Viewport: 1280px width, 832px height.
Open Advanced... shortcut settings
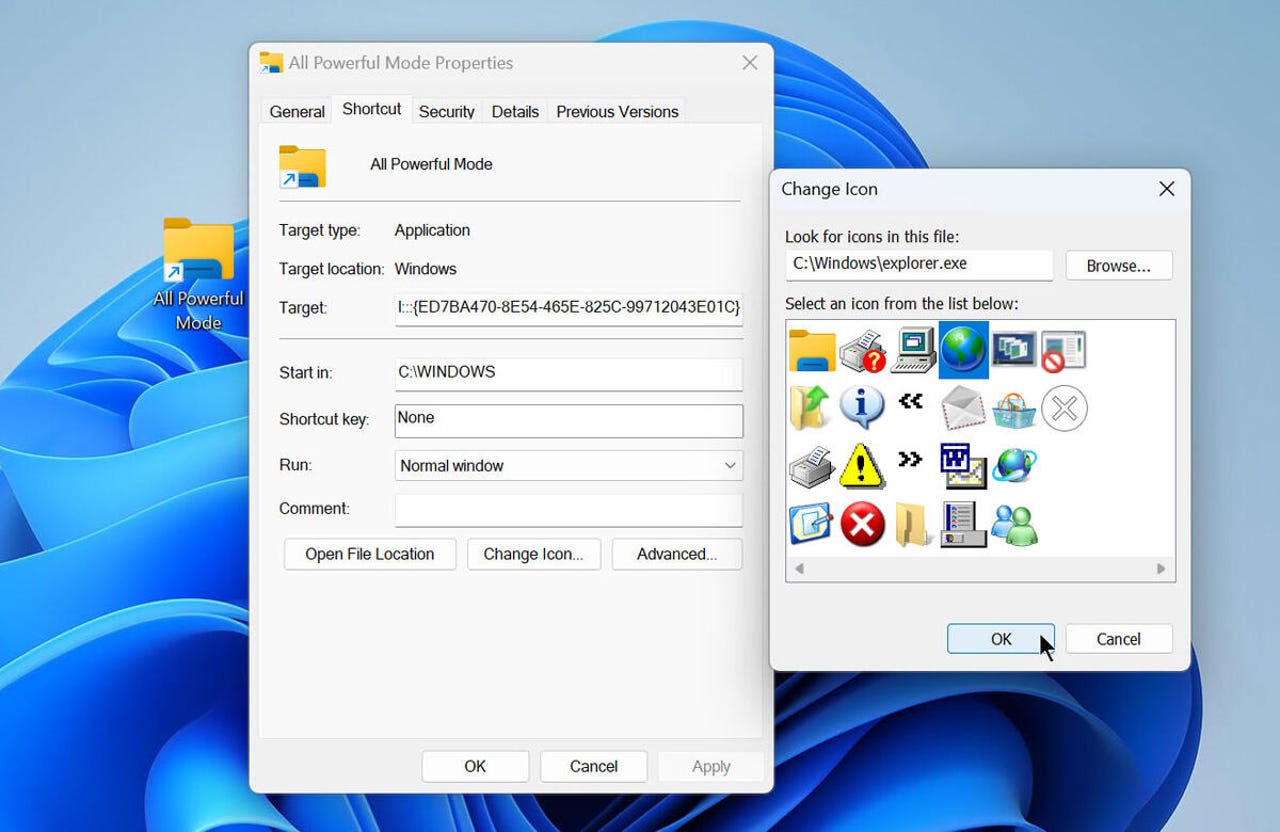[x=677, y=554]
